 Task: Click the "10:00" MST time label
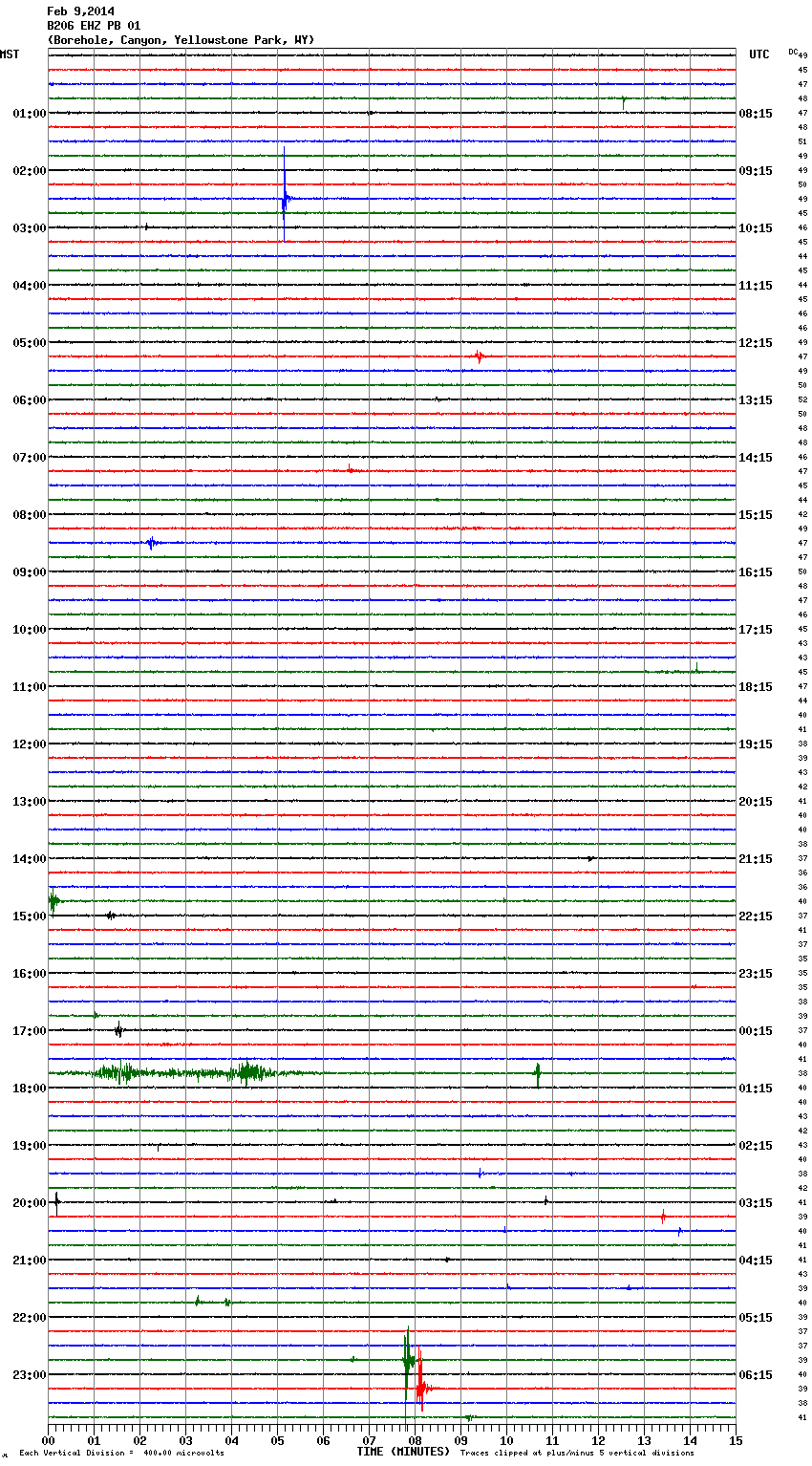[29, 630]
